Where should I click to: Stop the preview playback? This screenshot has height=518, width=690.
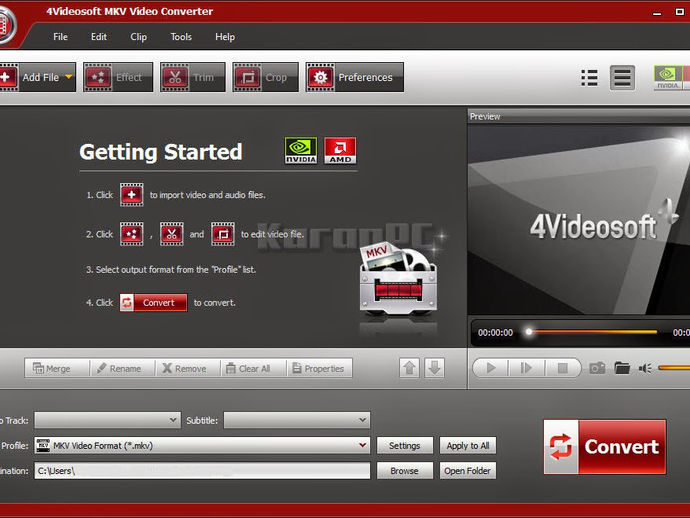tap(562, 368)
